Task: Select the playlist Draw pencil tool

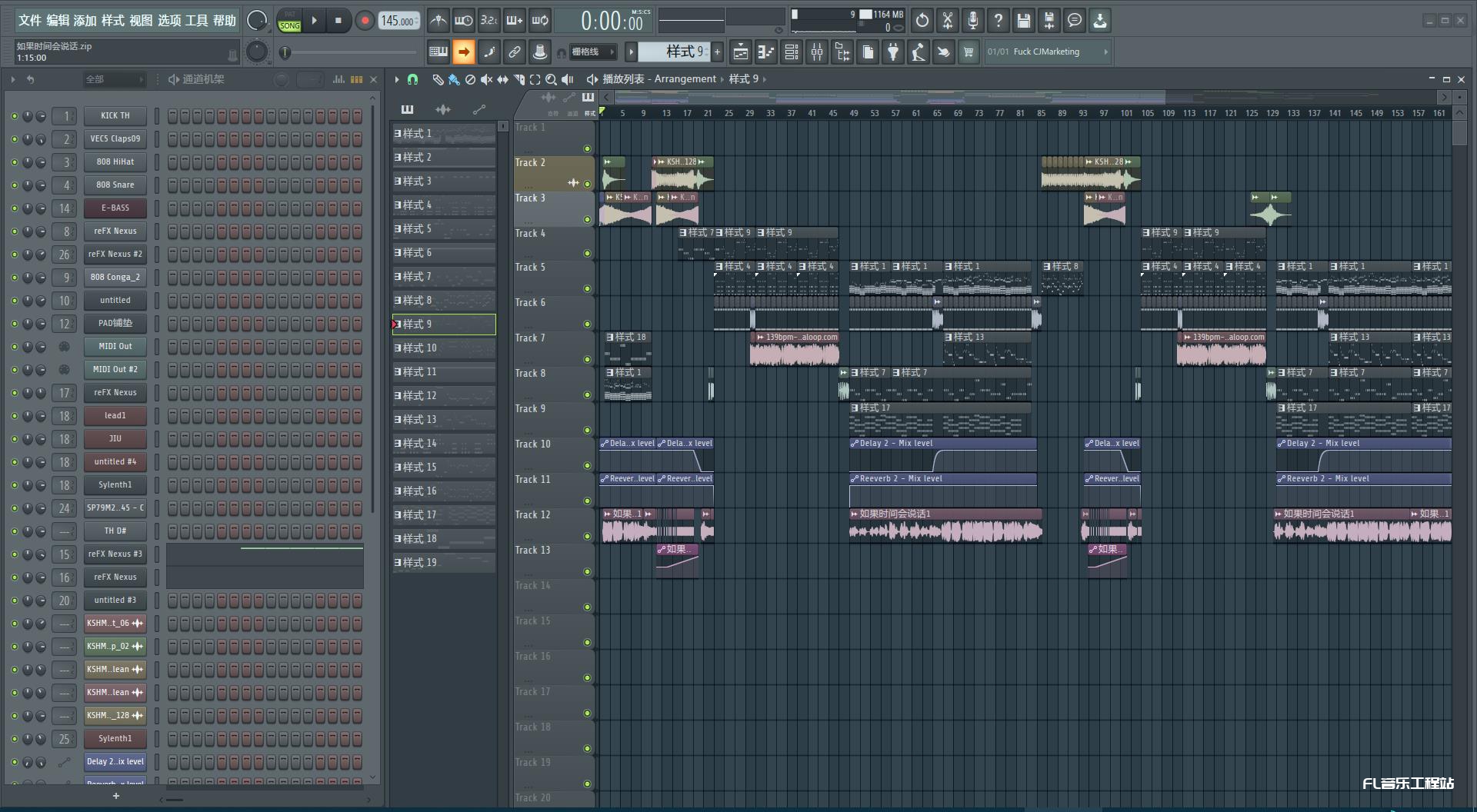Action: pyautogui.click(x=438, y=79)
